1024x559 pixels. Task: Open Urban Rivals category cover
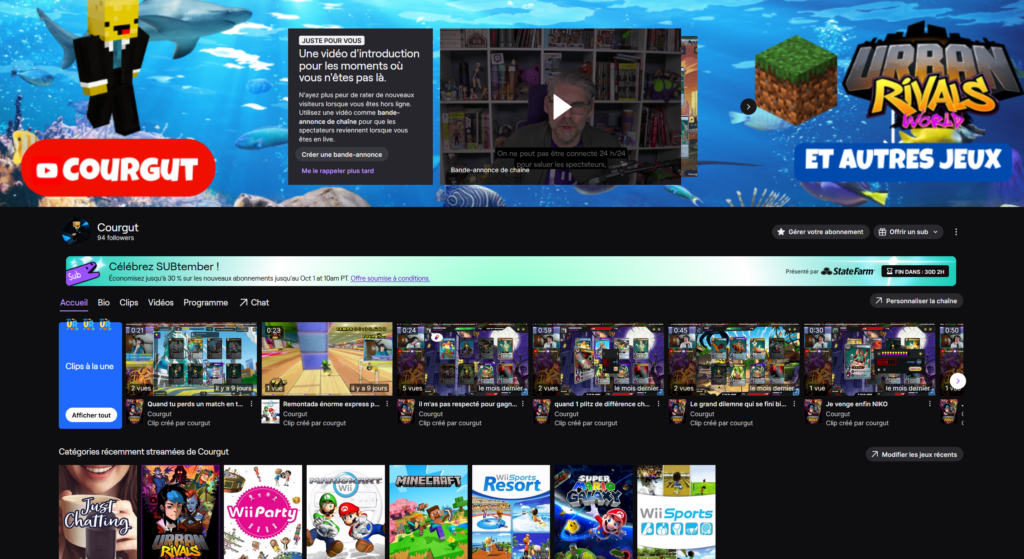180,512
